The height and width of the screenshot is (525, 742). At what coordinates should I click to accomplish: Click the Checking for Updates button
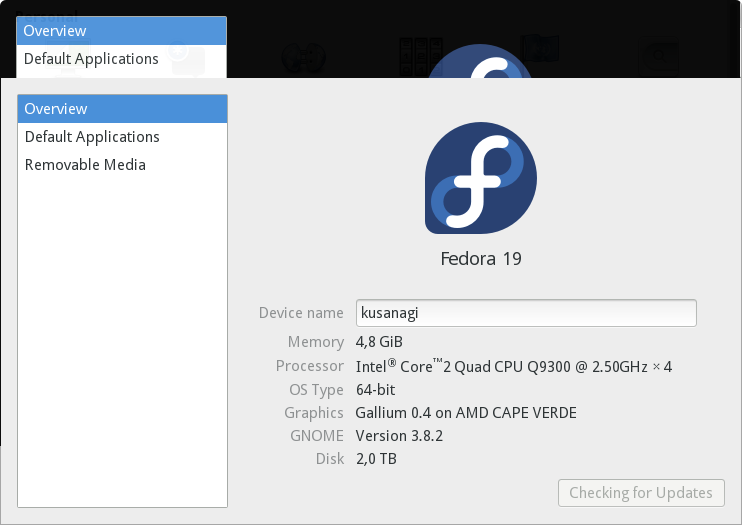[641, 493]
